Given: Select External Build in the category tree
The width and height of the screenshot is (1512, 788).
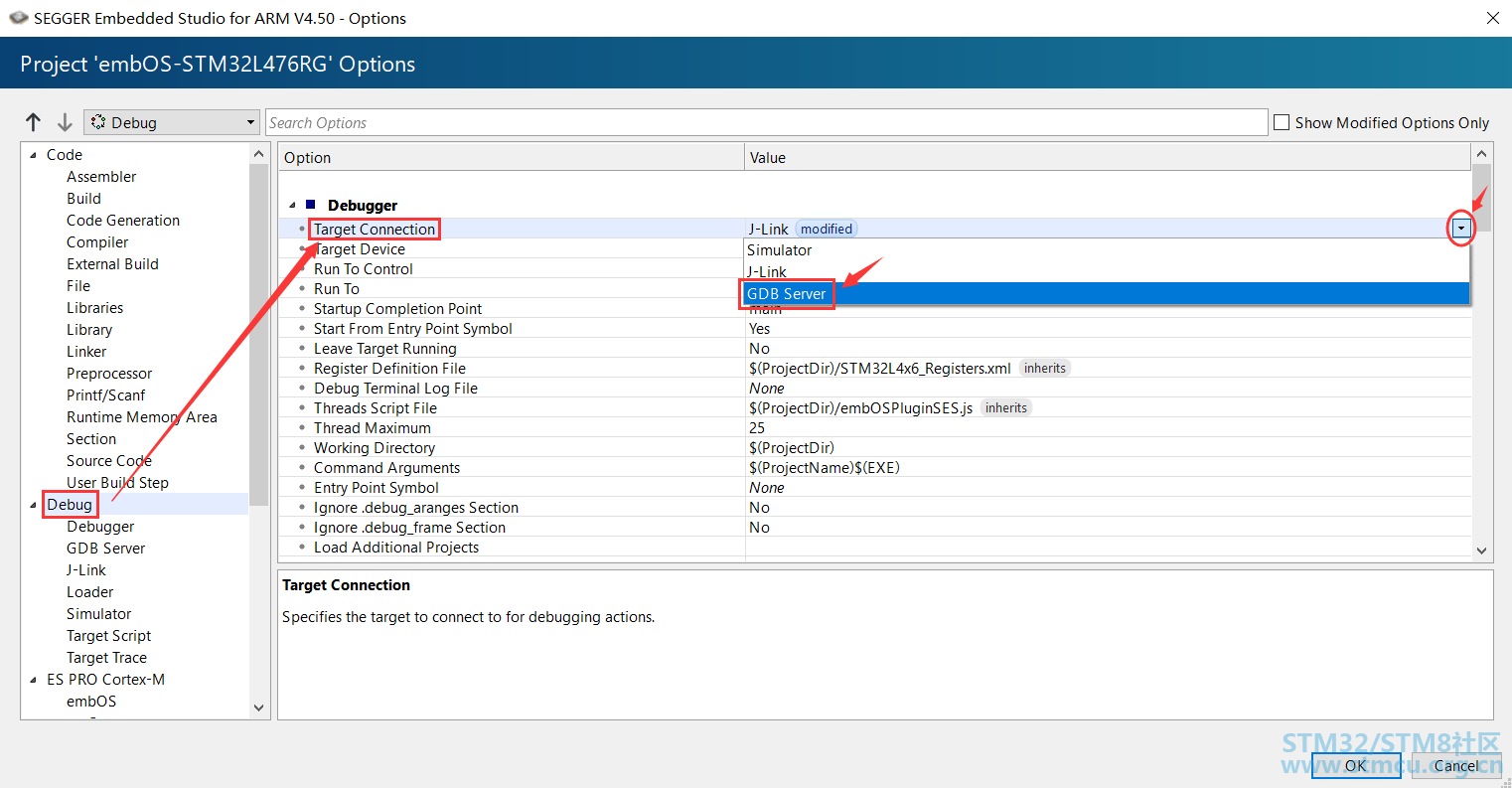Looking at the screenshot, I should point(112,264).
